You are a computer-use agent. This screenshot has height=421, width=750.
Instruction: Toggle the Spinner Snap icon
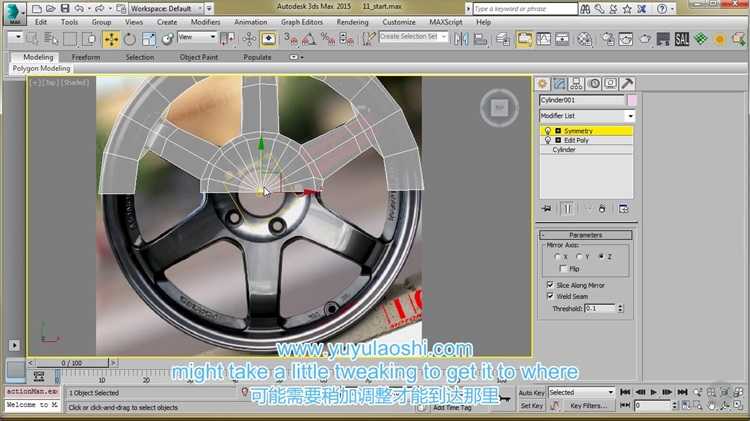(347, 39)
